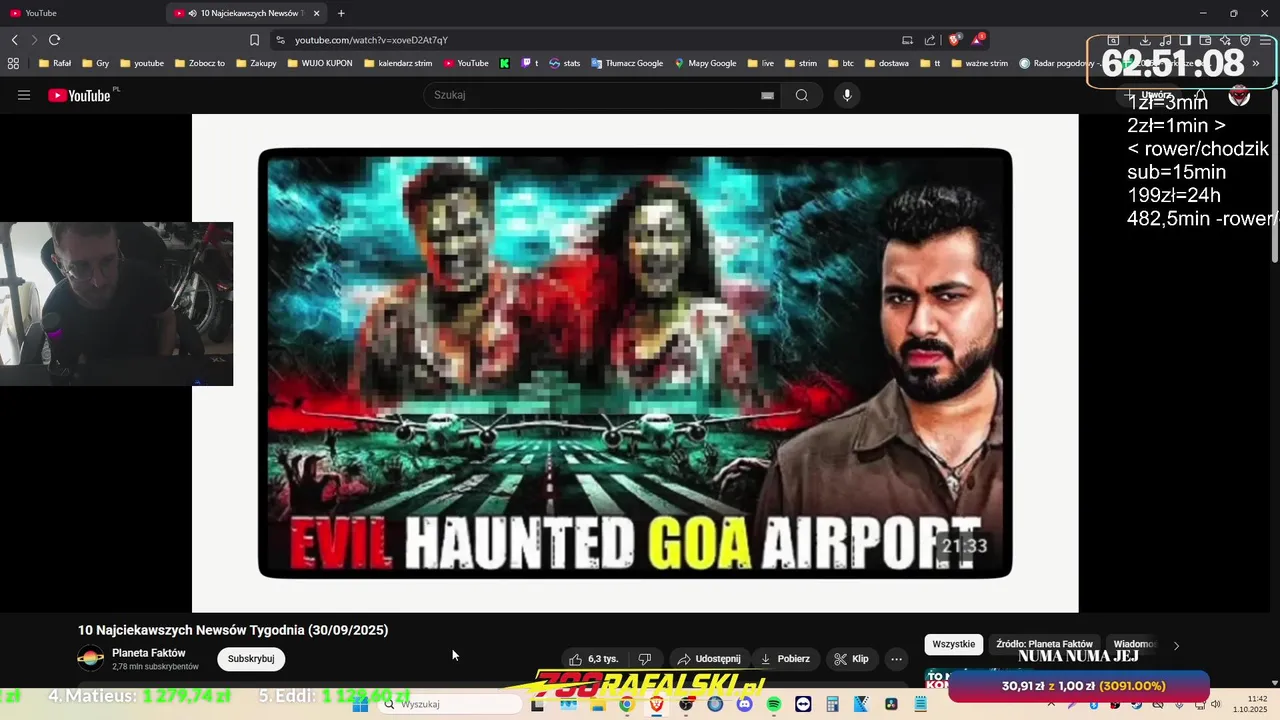Like the video with thumbs up 6,3 tys.
Image resolution: width=1280 pixels, height=720 pixels.
click(x=593, y=659)
